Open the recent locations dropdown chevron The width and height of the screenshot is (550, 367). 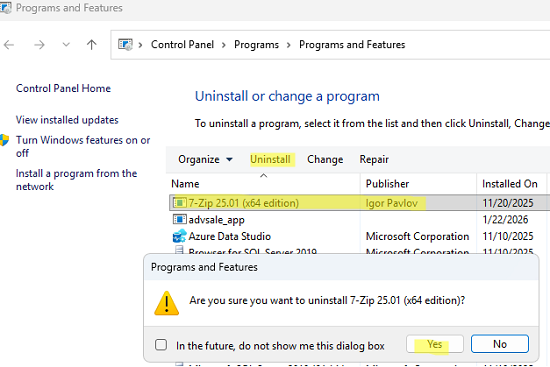click(66, 45)
